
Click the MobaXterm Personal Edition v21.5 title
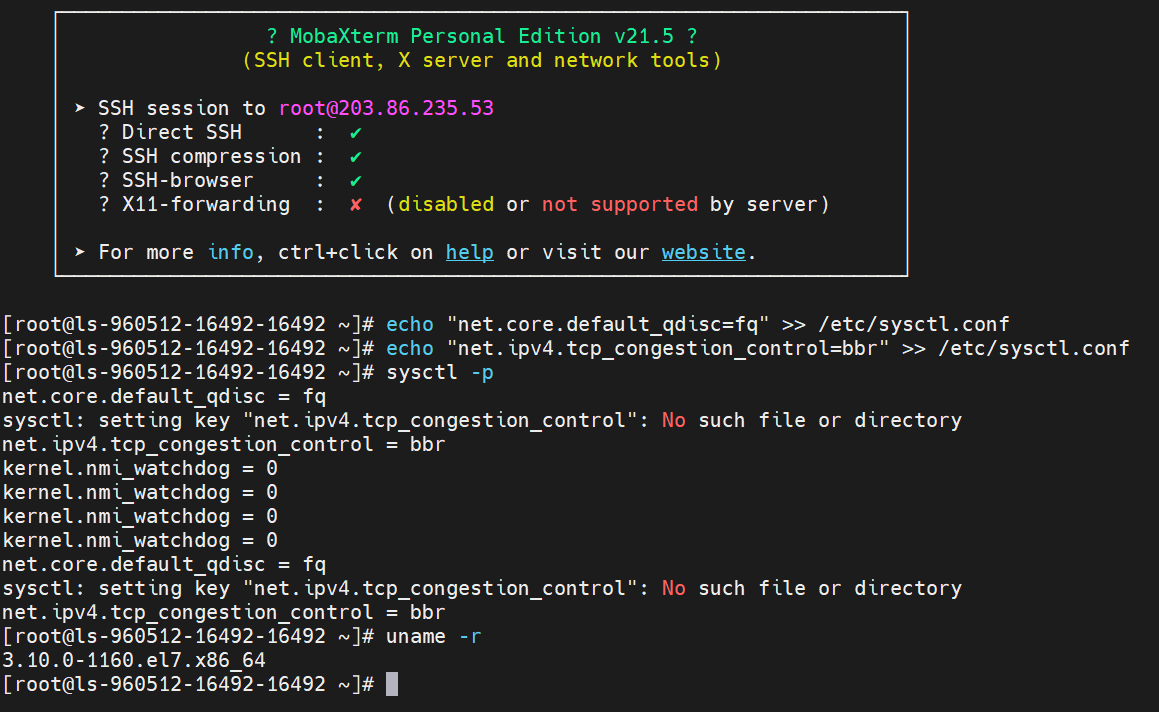tap(482, 36)
